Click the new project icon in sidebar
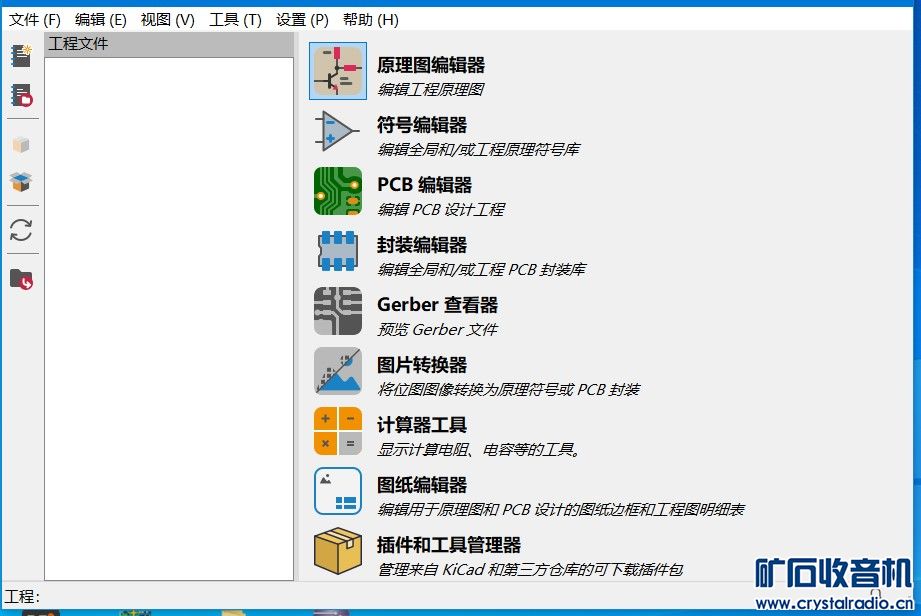The image size is (921, 616). point(22,56)
